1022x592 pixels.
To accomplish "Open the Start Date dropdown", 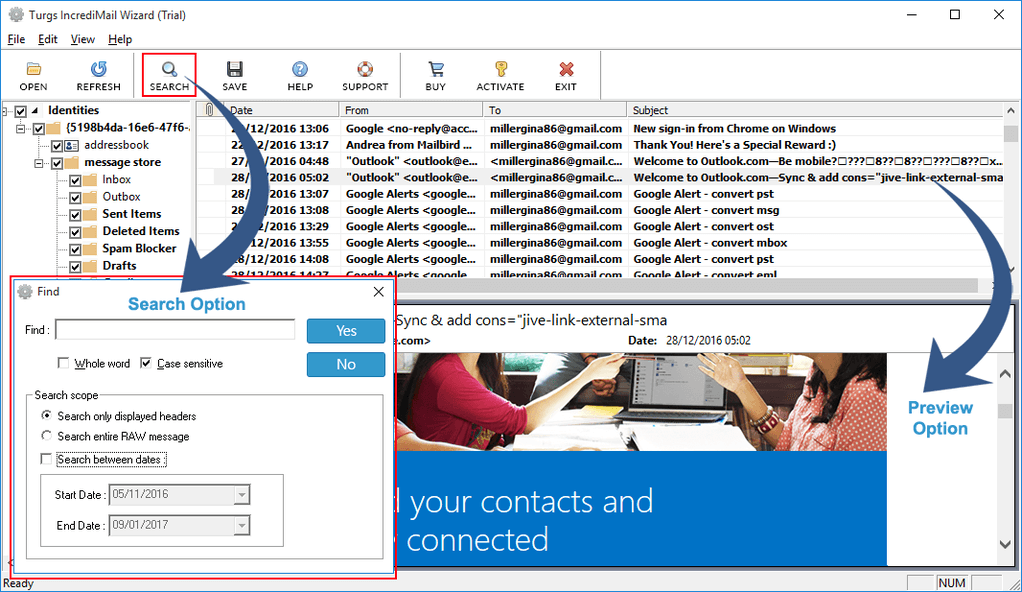I will pyautogui.click(x=241, y=494).
